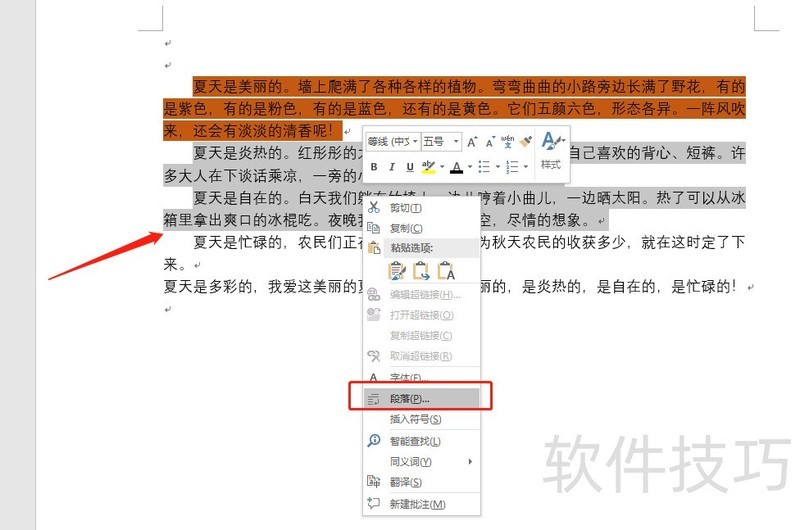Click text 夏天是炎热的 in second paragraph
The image size is (800, 530).
click(238, 153)
